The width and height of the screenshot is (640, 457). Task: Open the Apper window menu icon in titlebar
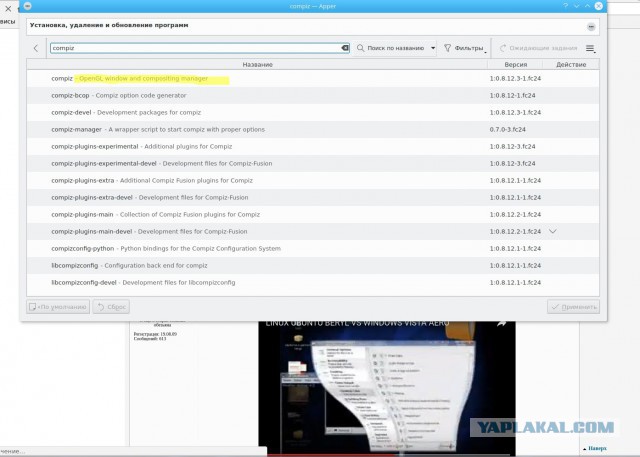(x=27, y=6)
